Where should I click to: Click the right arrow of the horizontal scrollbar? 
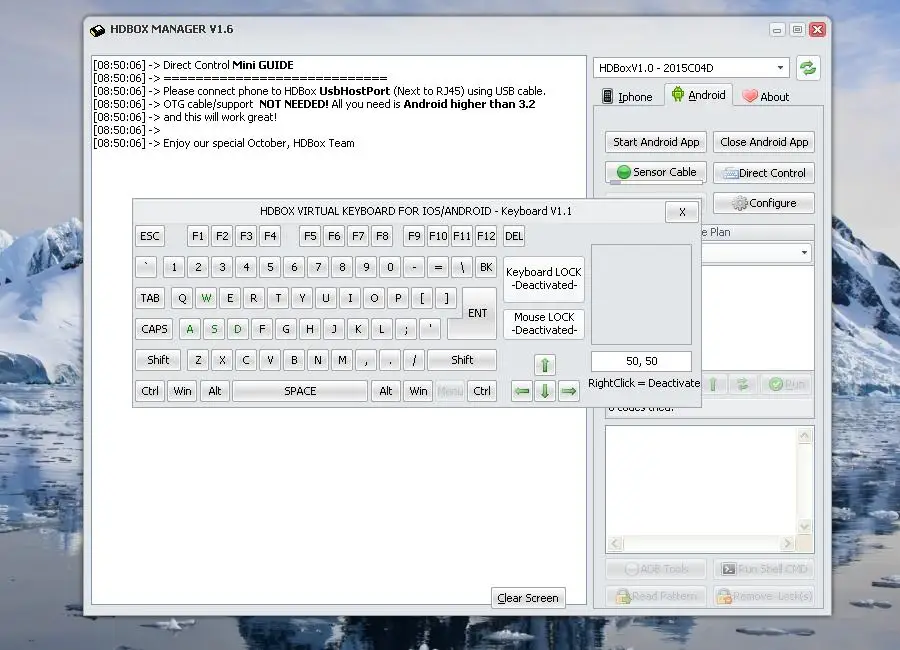tap(787, 543)
